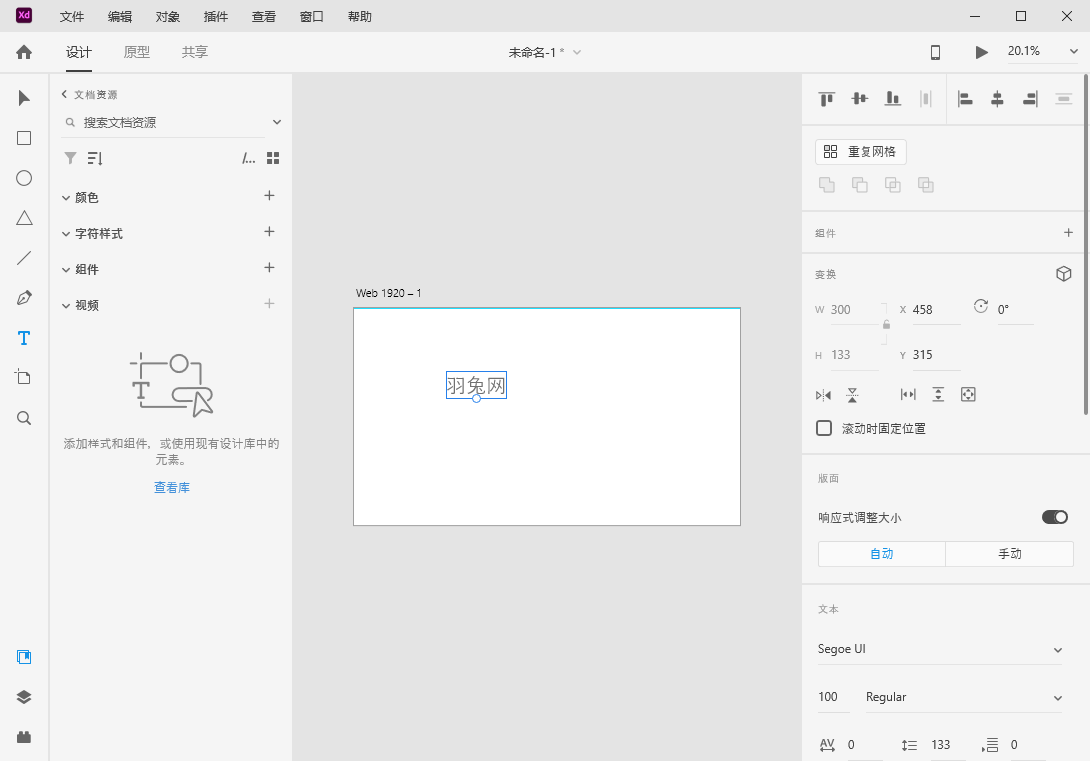Image resolution: width=1090 pixels, height=761 pixels.
Task: Open the Plugins panel icon
Action: [x=24, y=737]
